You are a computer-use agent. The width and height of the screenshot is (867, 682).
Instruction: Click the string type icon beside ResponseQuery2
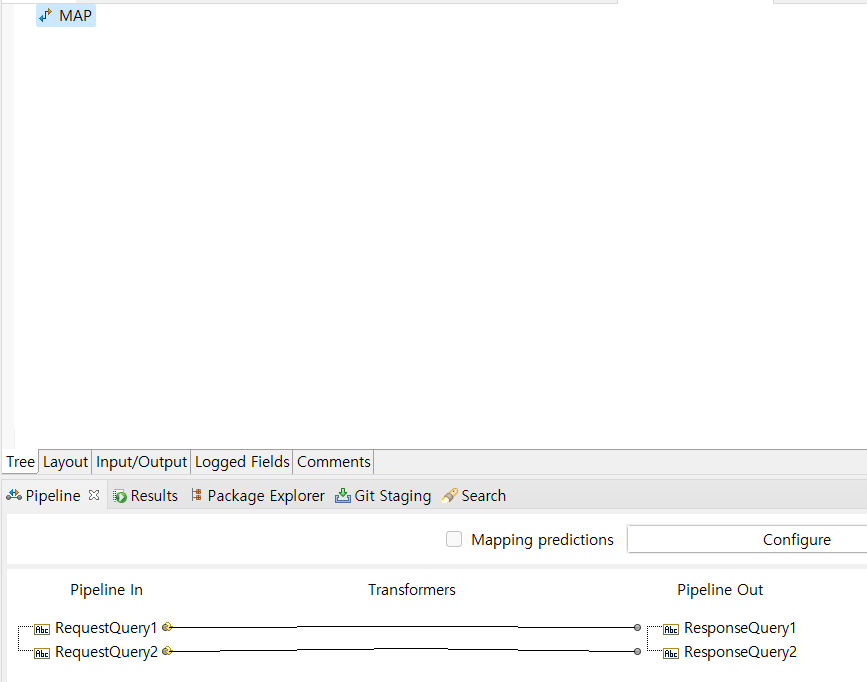pyautogui.click(x=671, y=653)
